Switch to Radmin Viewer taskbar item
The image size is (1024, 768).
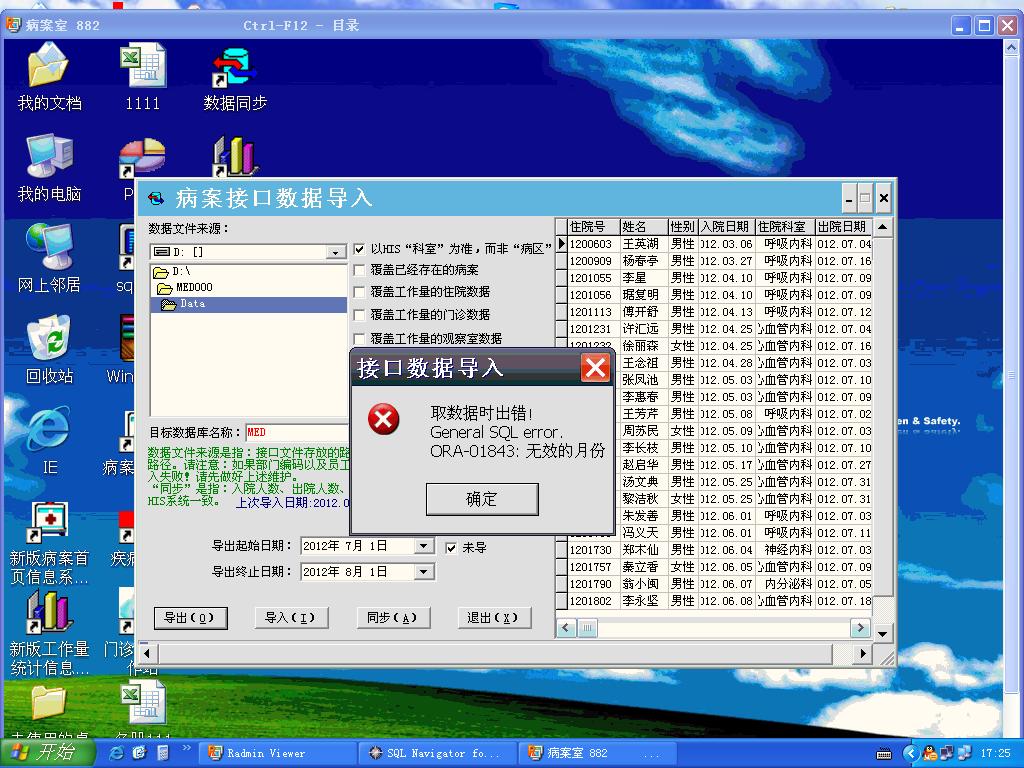[x=278, y=753]
